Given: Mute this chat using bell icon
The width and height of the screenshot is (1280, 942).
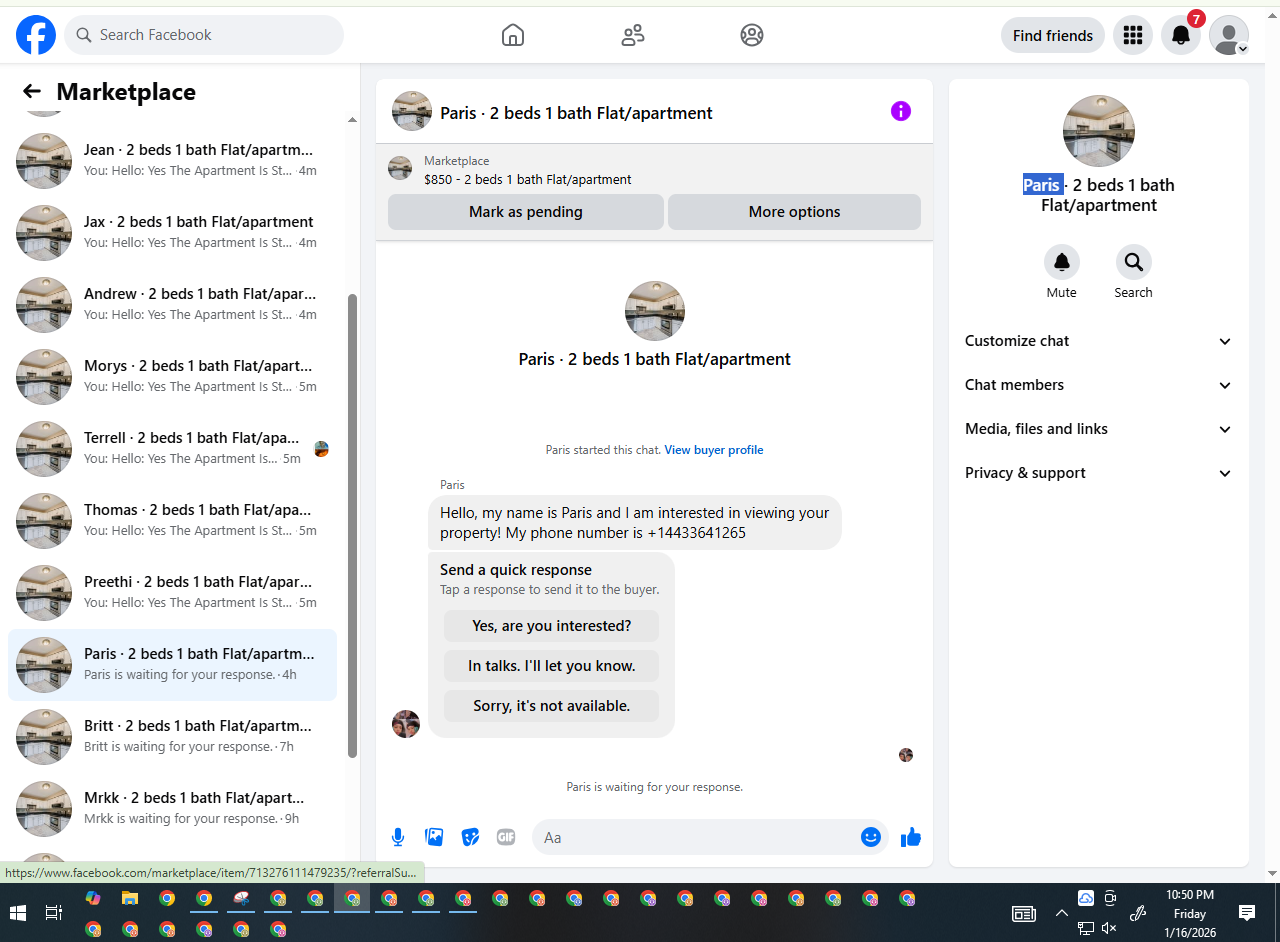Looking at the screenshot, I should coord(1062,262).
